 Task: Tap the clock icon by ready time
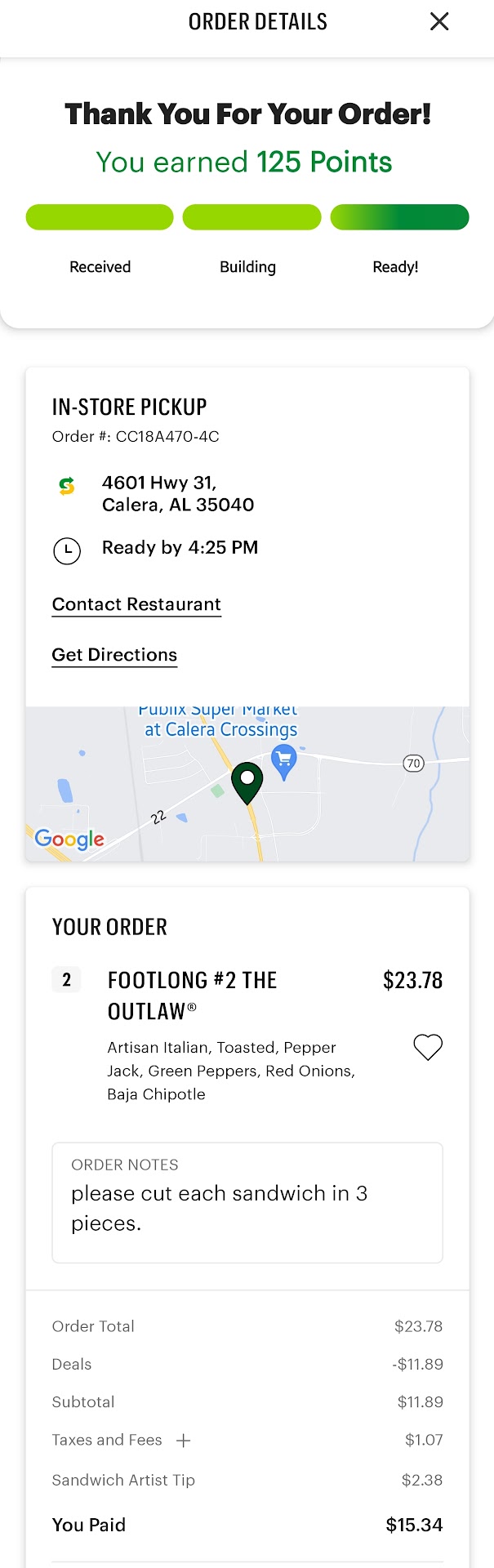click(x=67, y=550)
